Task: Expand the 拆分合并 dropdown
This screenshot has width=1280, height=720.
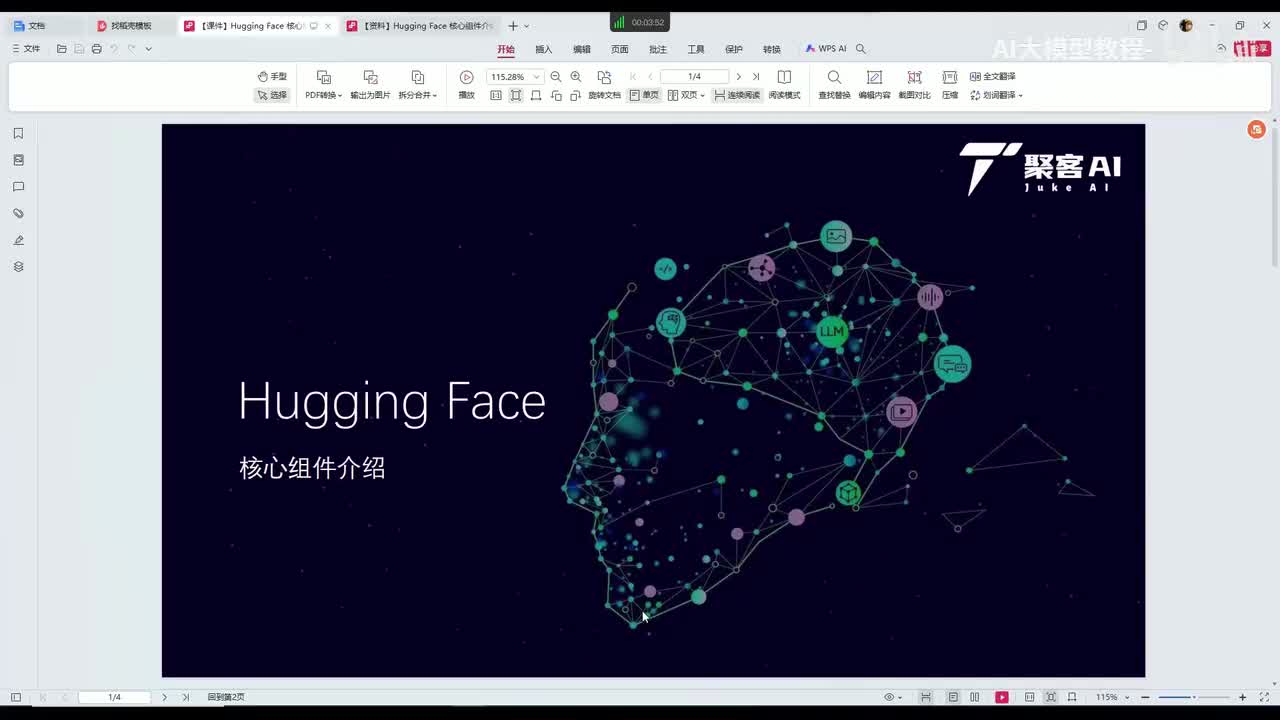Action: pyautogui.click(x=417, y=95)
